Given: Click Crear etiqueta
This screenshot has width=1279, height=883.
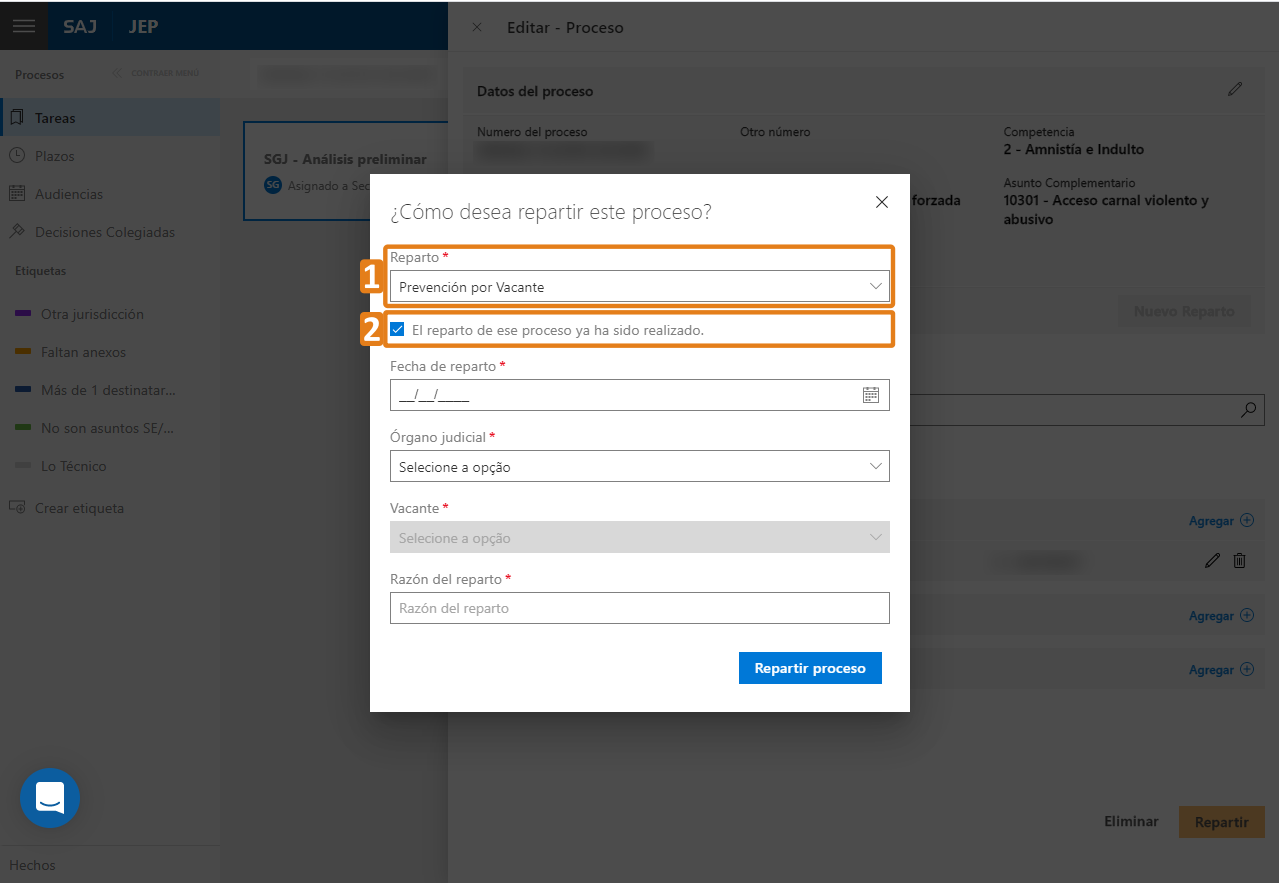Looking at the screenshot, I should pyautogui.click(x=66, y=508).
